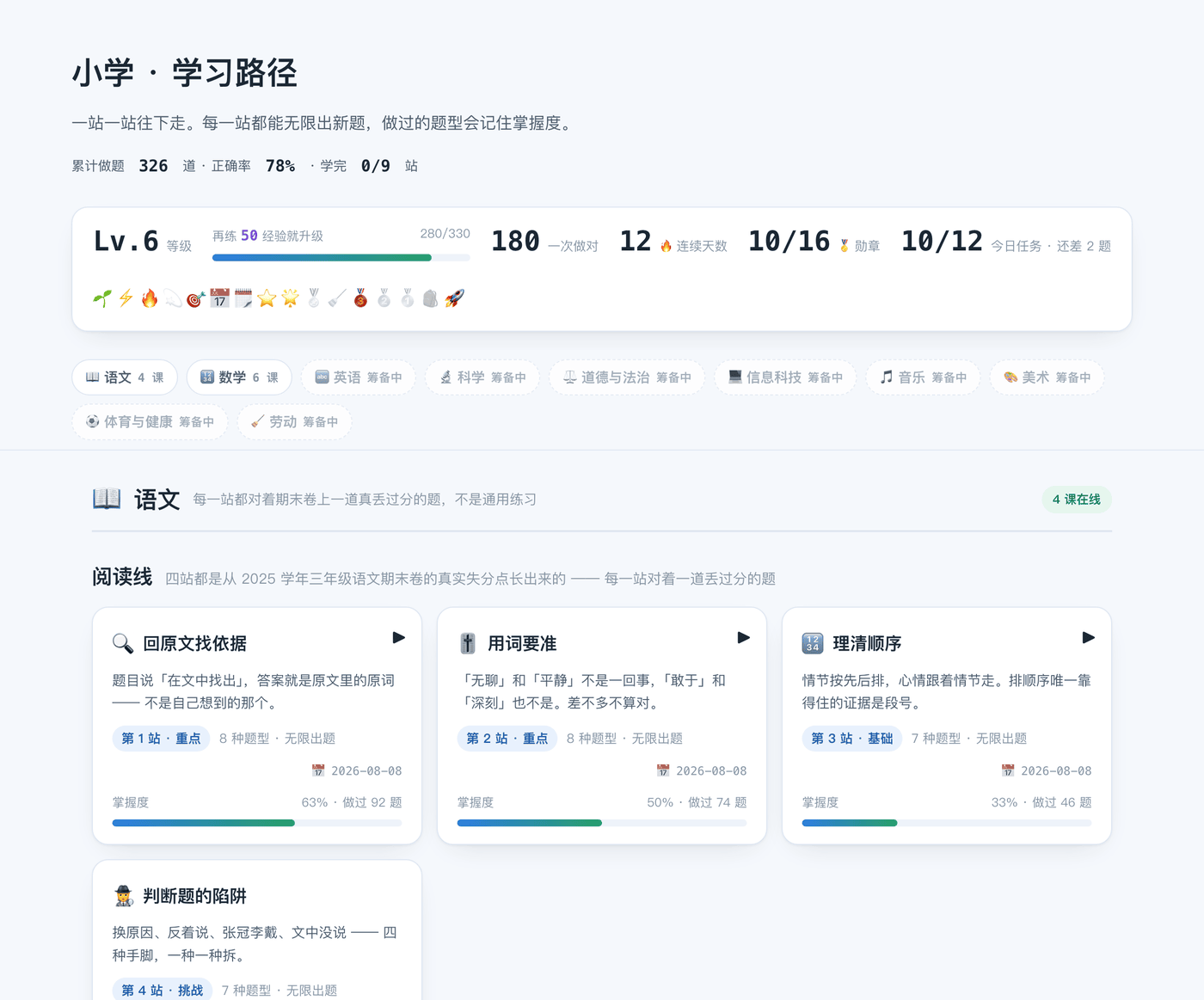
Task: Open the 判断题的陷阱 card title
Action: click(x=195, y=896)
